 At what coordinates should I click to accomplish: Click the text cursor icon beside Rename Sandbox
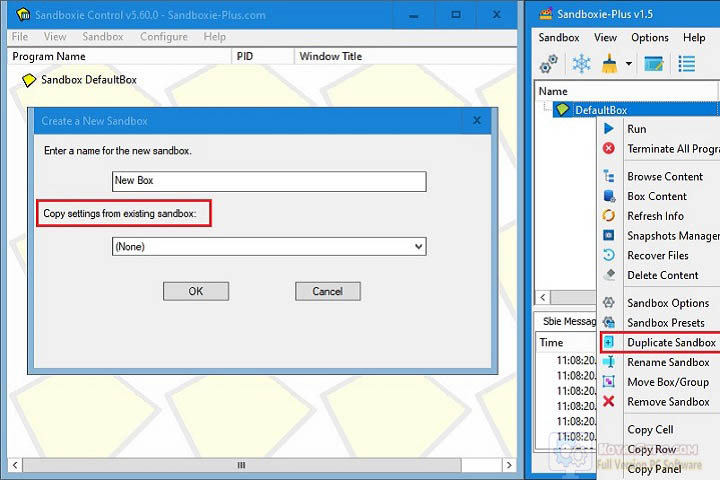tap(609, 362)
